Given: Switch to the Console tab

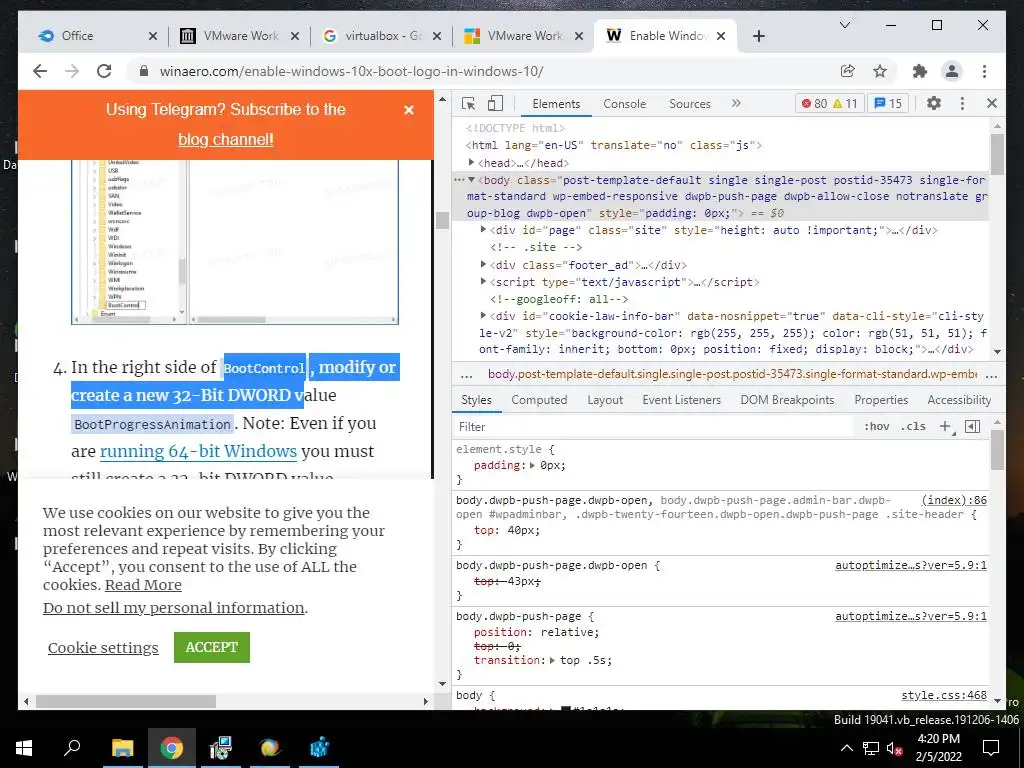Looking at the screenshot, I should click(624, 104).
